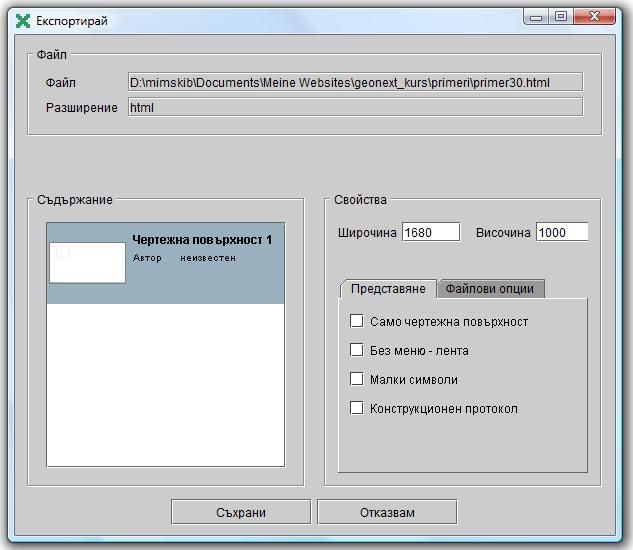Minimize the Експортирай window

point(536,17)
